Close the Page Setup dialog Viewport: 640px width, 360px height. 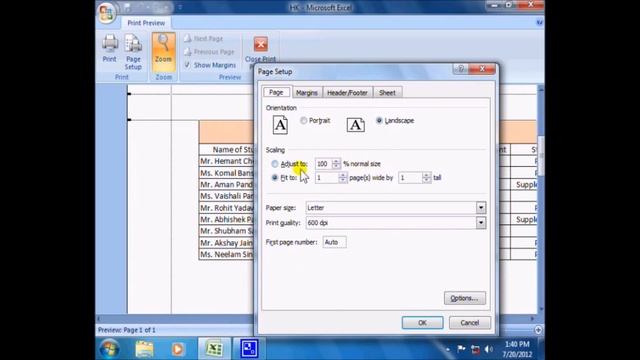point(482,69)
